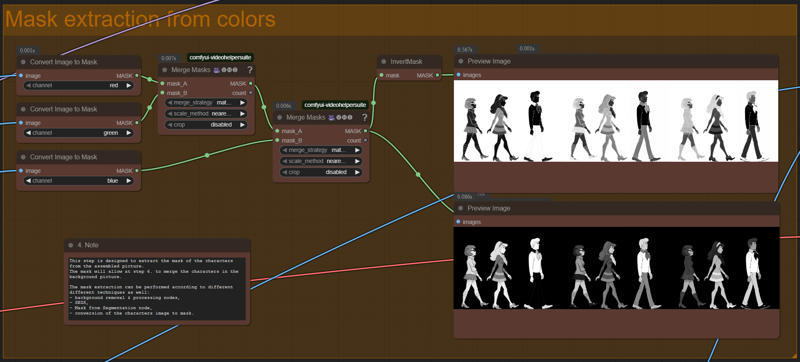800x362 pixels.
Task: Click the 0.086s timing badge above Preview Image
Action: [465, 197]
